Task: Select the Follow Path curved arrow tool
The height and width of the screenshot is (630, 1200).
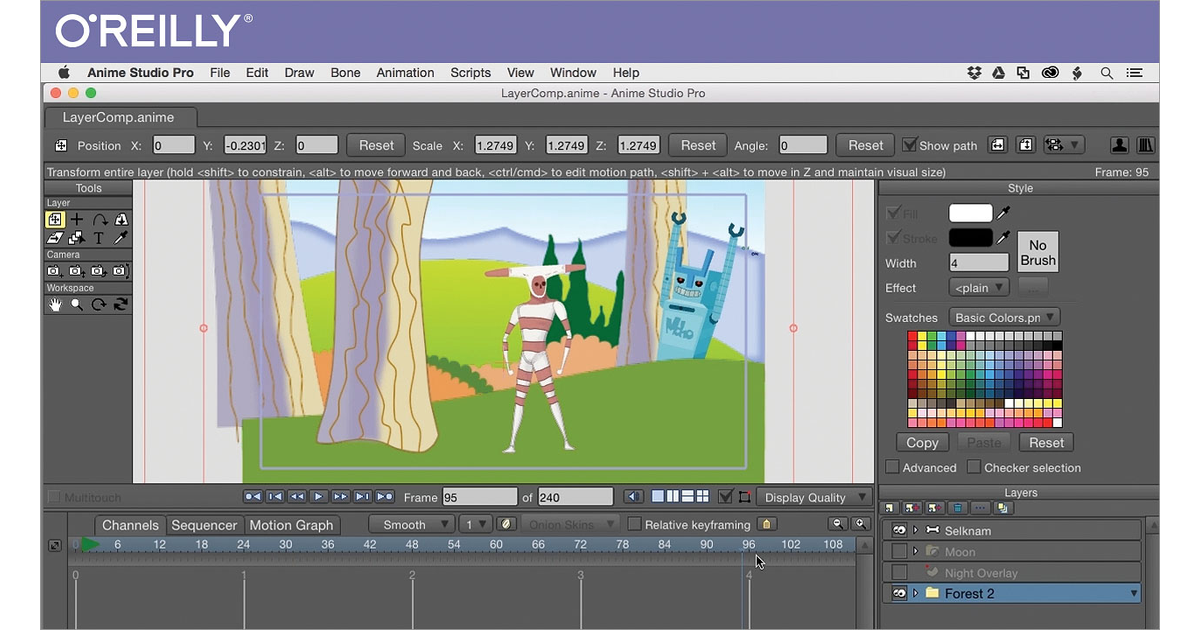Action: [99, 219]
